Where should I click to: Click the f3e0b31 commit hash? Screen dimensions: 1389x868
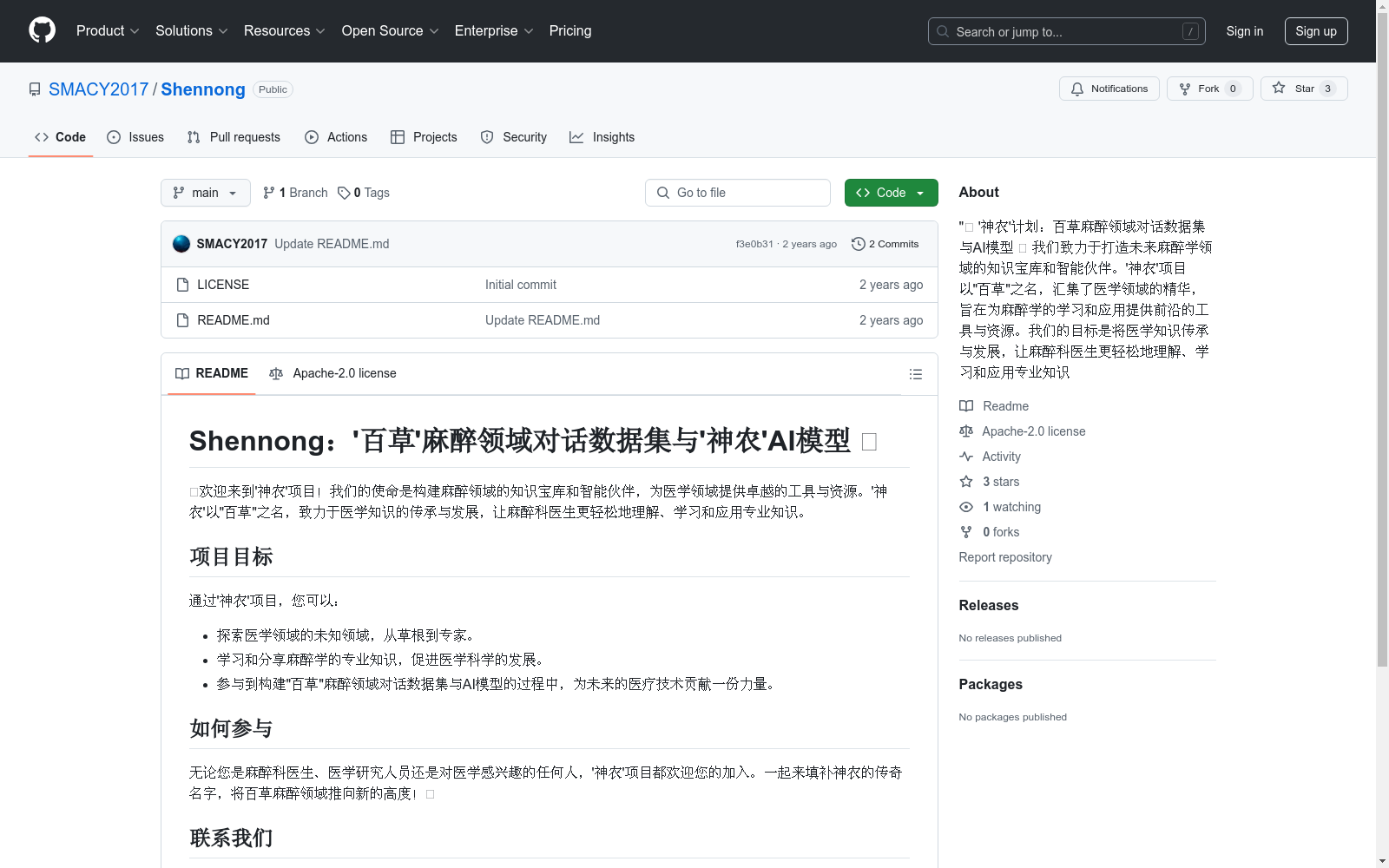(754, 244)
